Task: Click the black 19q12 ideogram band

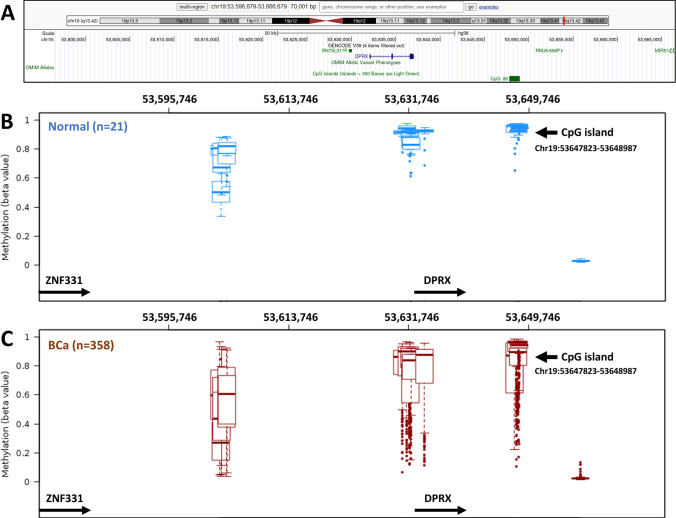Action: [x=359, y=21]
